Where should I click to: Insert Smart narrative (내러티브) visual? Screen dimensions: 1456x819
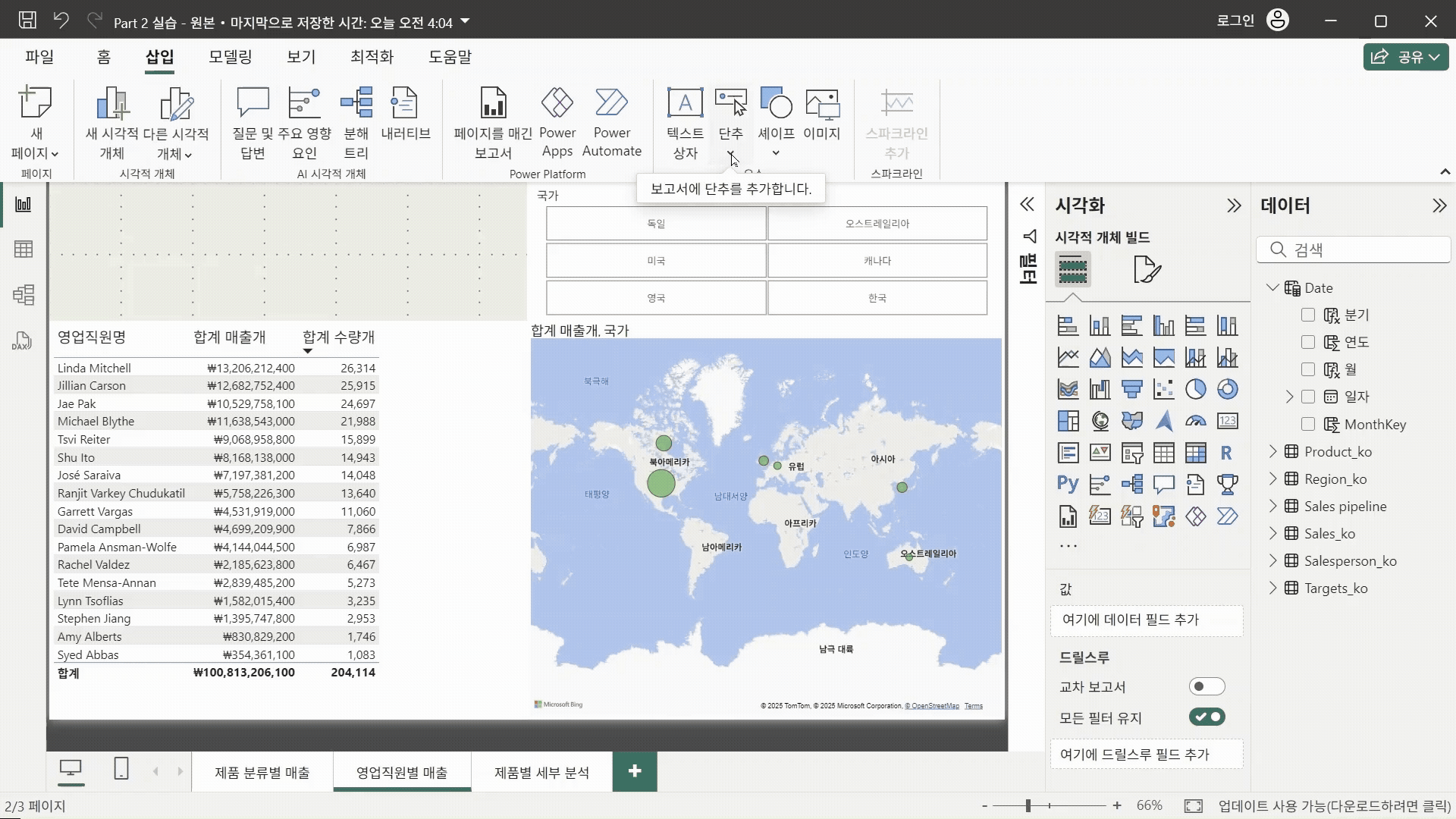pos(405,114)
